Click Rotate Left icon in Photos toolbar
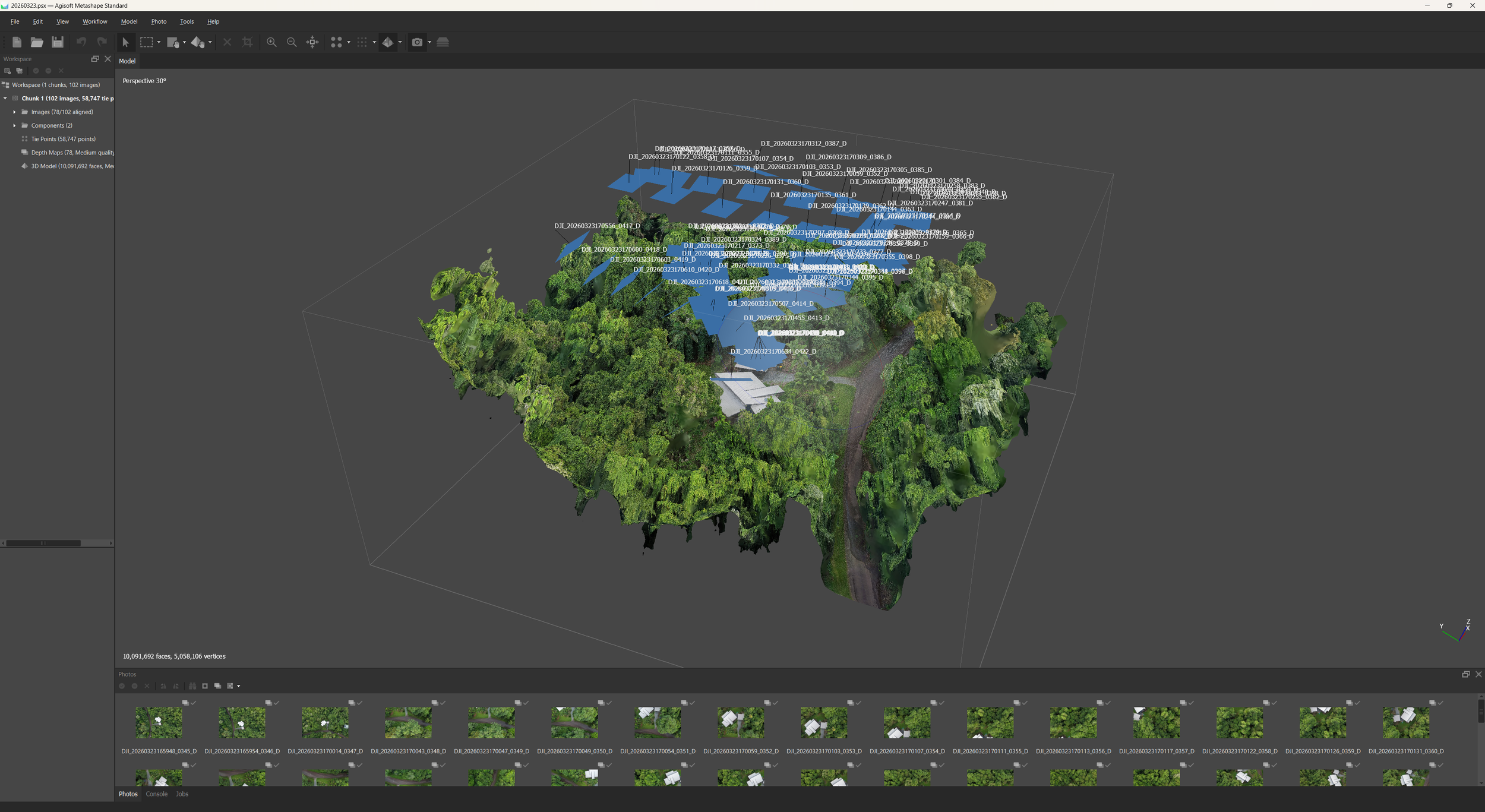This screenshot has height=812, width=1485. (163, 686)
